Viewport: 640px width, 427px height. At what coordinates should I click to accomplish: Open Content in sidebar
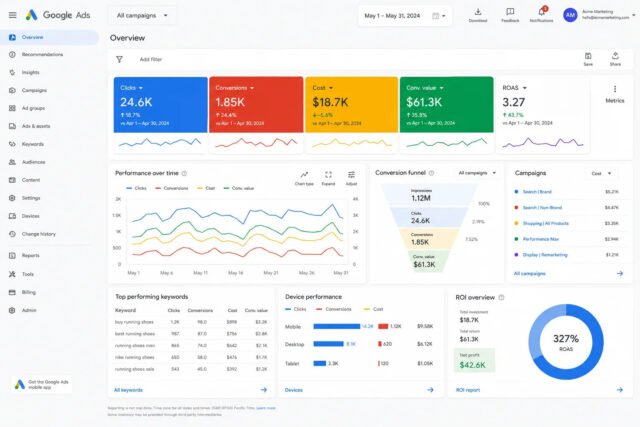click(x=49, y=180)
